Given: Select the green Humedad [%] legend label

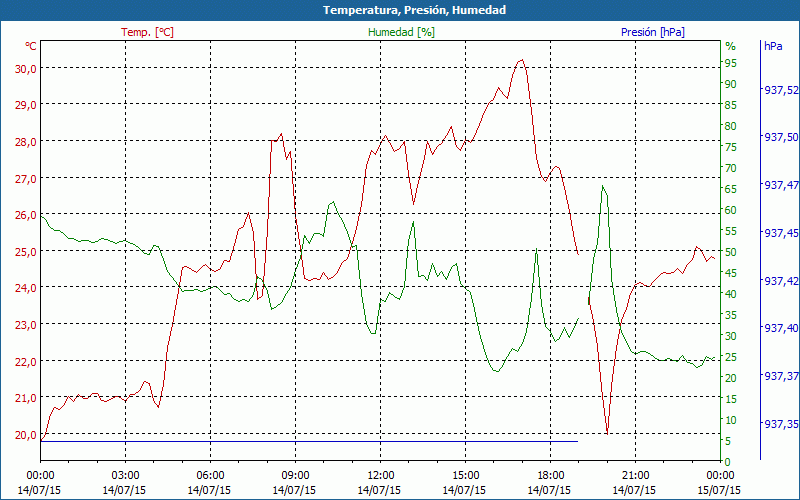Looking at the screenshot, I should (x=401, y=32).
